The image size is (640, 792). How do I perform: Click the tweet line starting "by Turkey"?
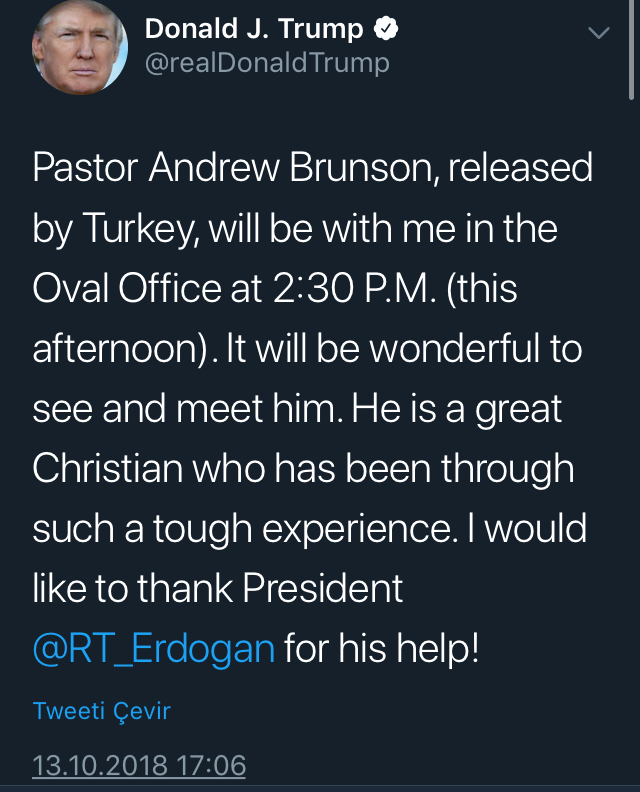294,228
